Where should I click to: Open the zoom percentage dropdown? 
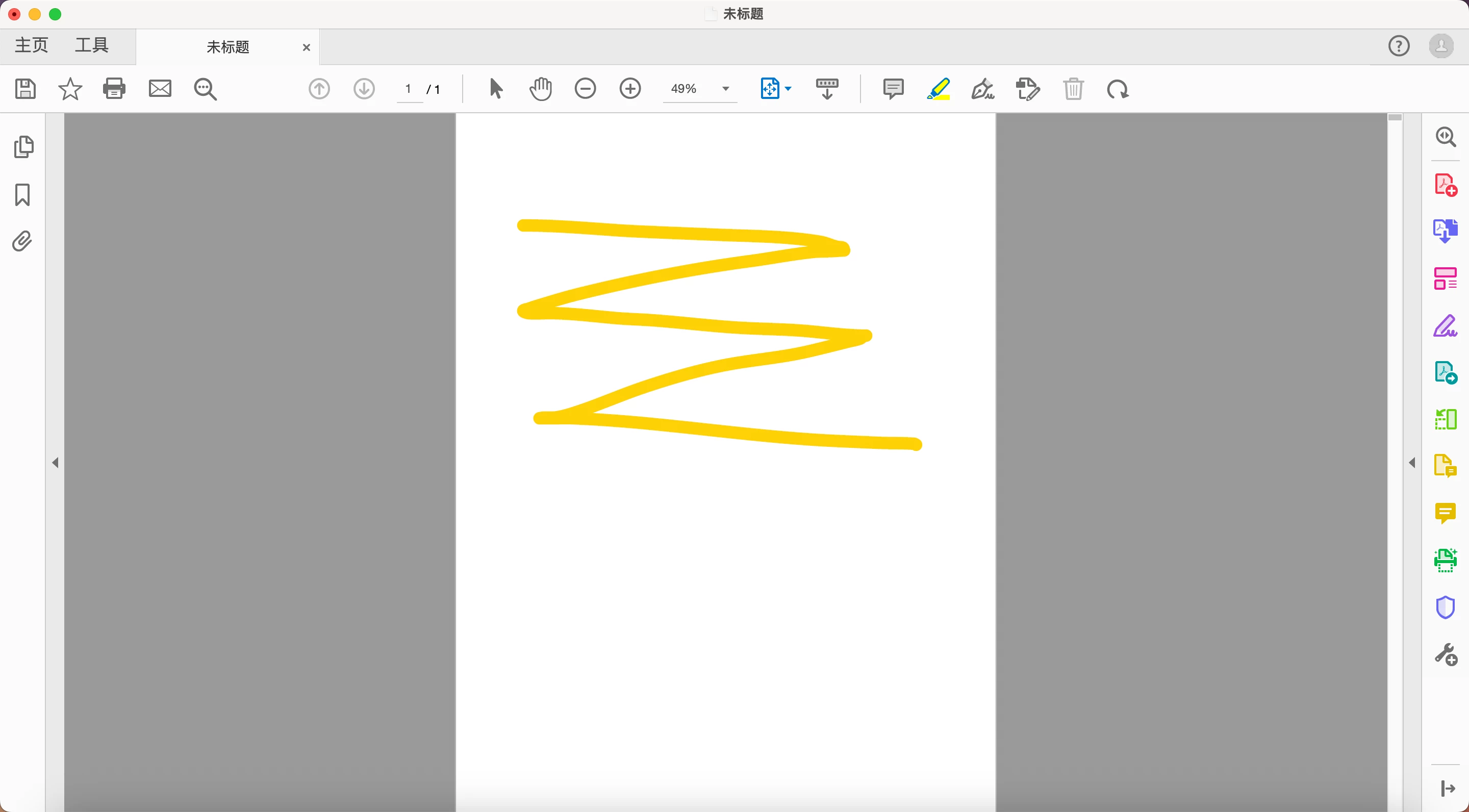725,90
